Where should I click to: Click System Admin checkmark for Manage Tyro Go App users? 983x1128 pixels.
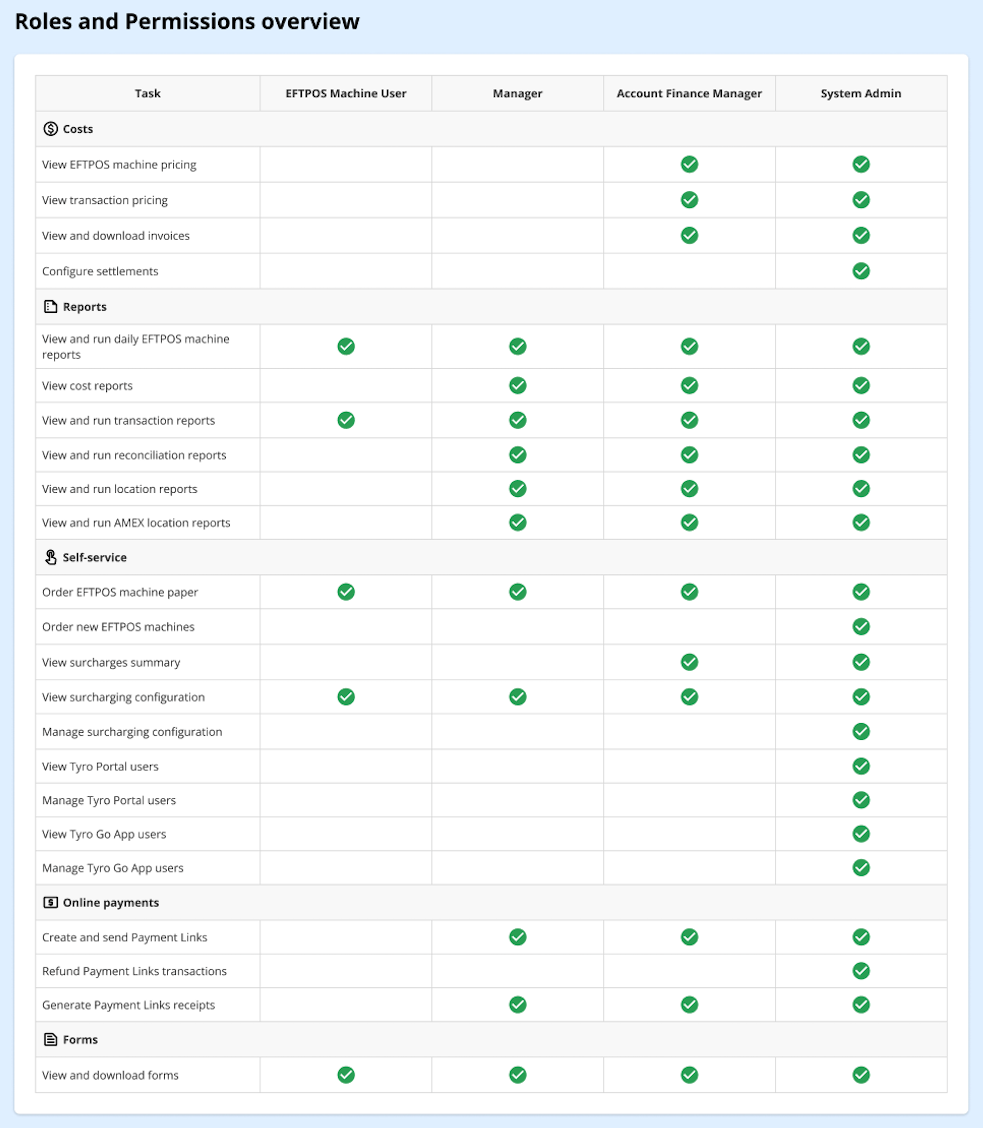click(861, 868)
